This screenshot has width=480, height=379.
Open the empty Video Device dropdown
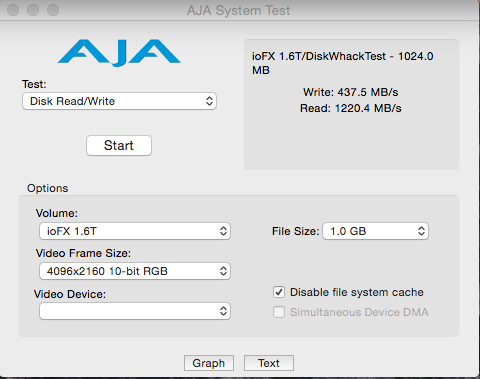pos(135,311)
